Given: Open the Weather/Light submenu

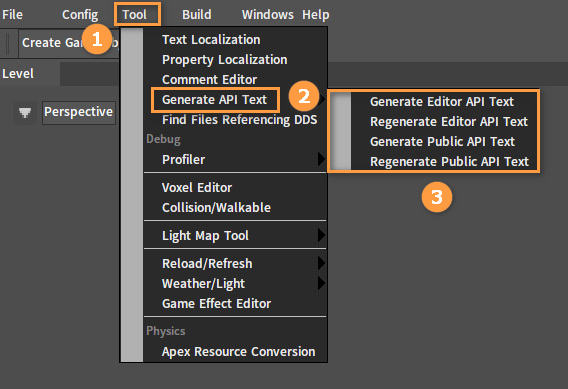Looking at the screenshot, I should click(x=235, y=283).
